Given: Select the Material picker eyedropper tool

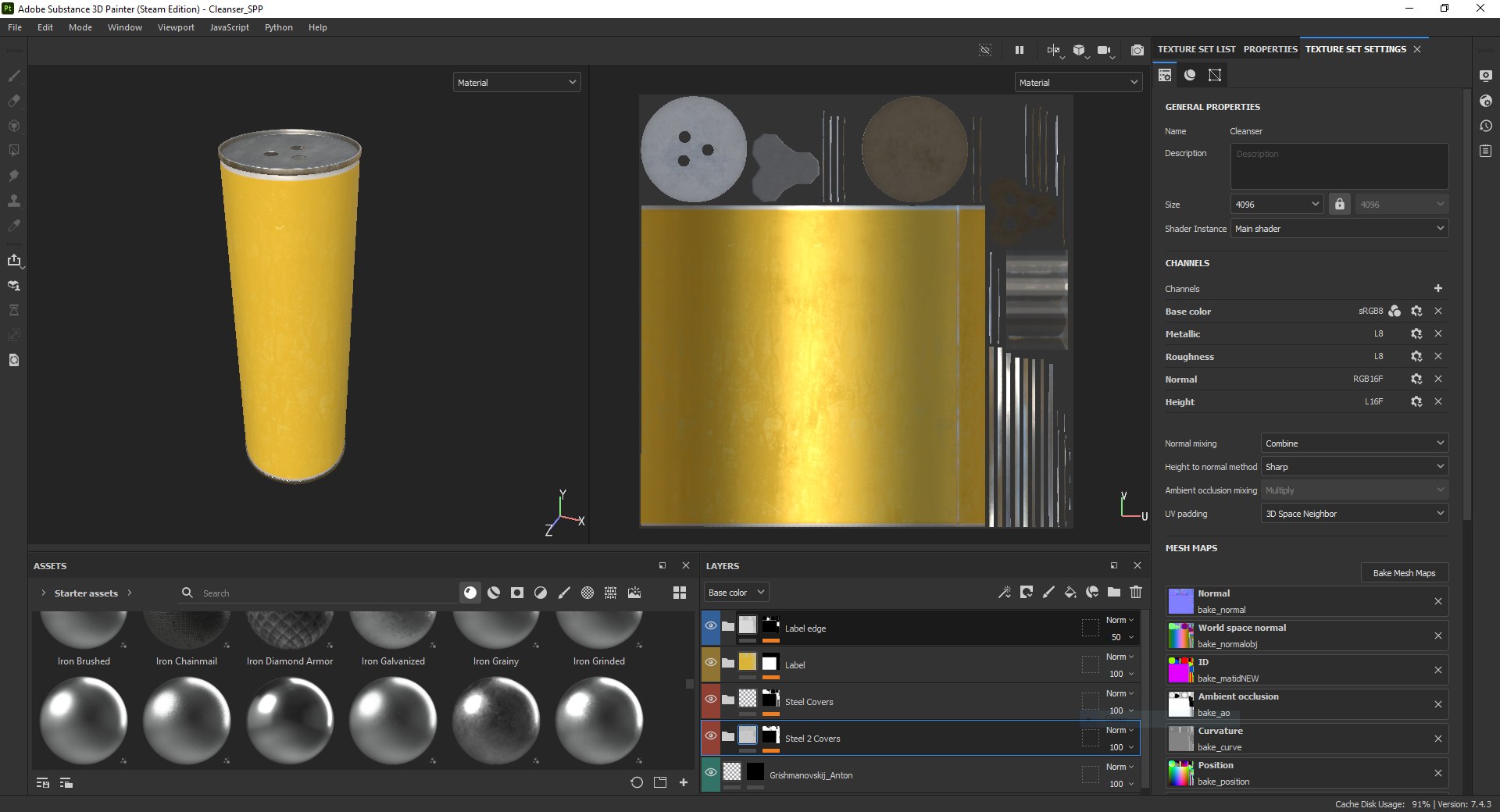Looking at the screenshot, I should point(13,226).
